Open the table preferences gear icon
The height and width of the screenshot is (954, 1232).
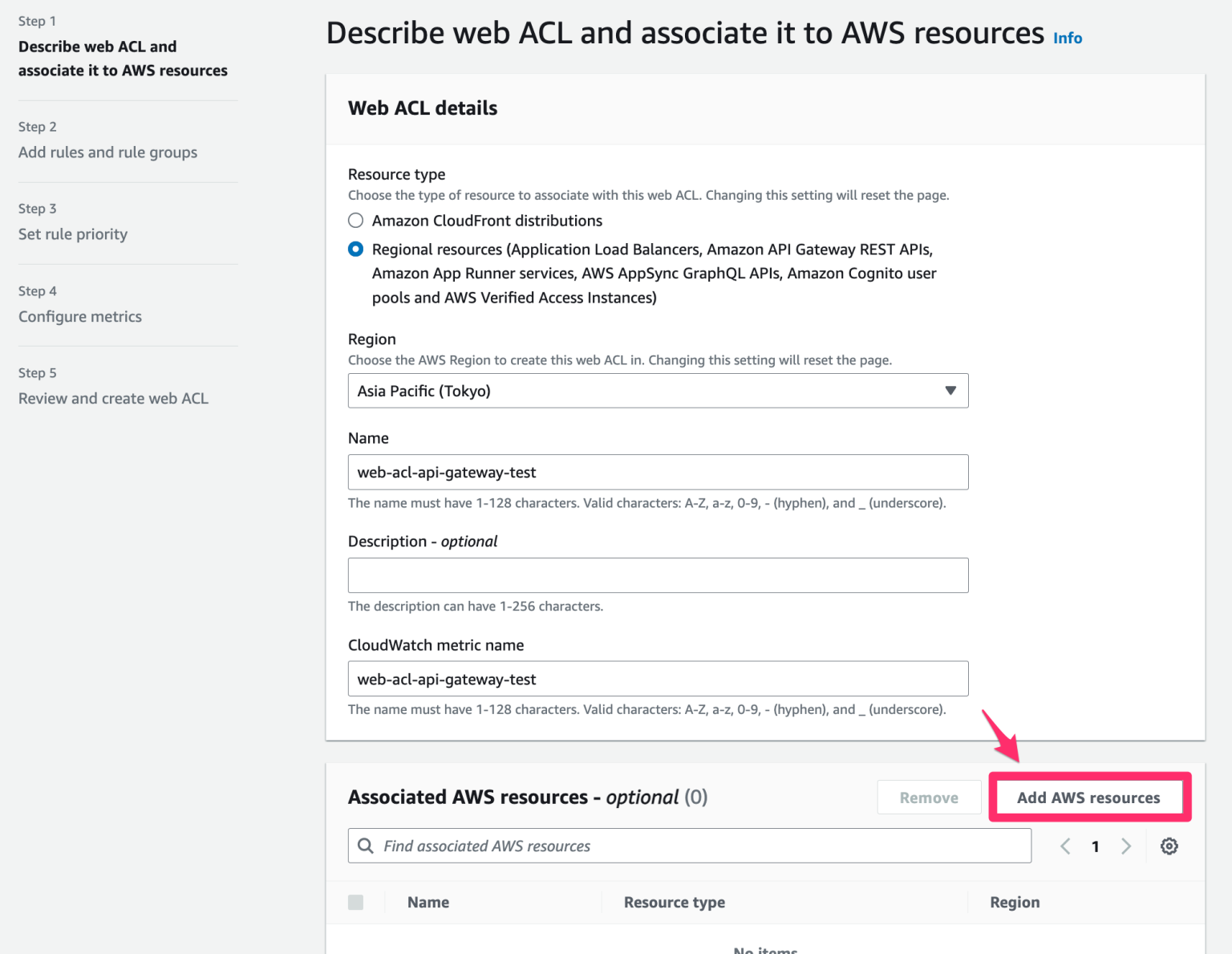coord(1169,846)
